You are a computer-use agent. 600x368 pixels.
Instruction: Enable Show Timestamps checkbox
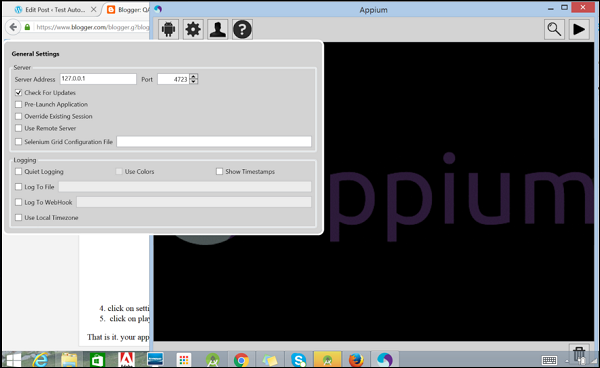219,171
